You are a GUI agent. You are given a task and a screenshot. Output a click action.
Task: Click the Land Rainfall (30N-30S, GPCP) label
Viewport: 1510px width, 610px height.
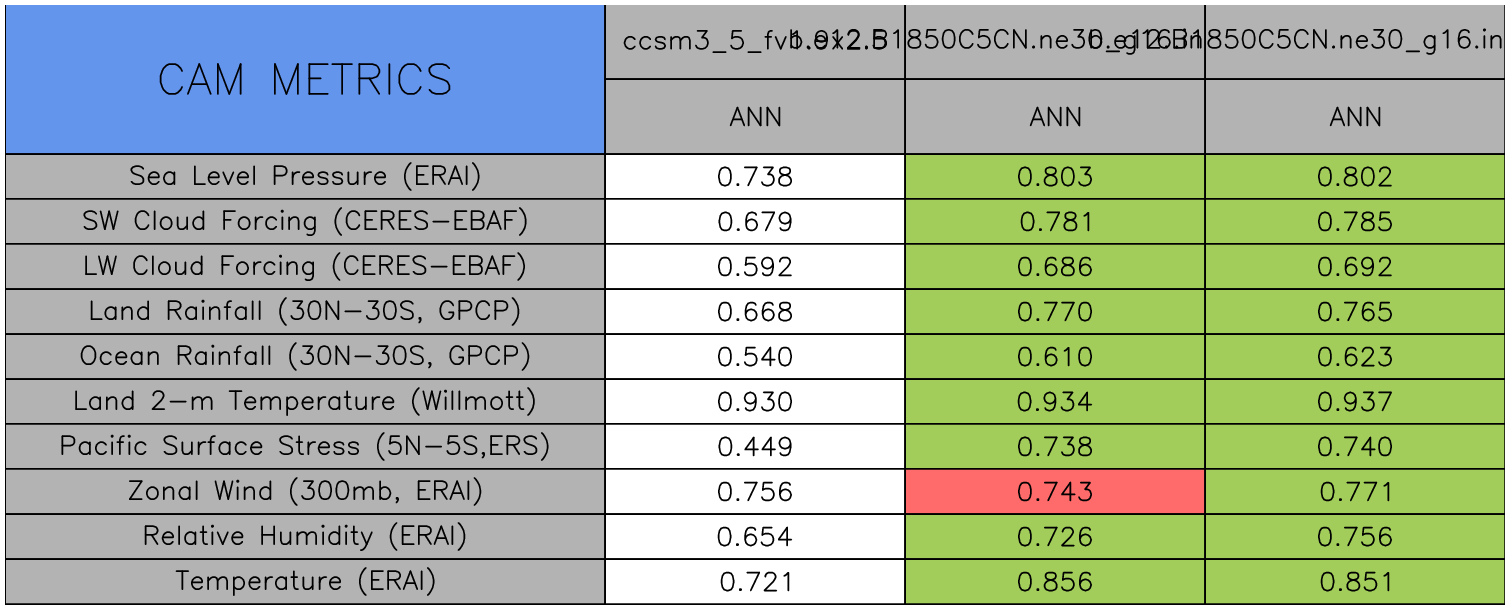coord(305,311)
